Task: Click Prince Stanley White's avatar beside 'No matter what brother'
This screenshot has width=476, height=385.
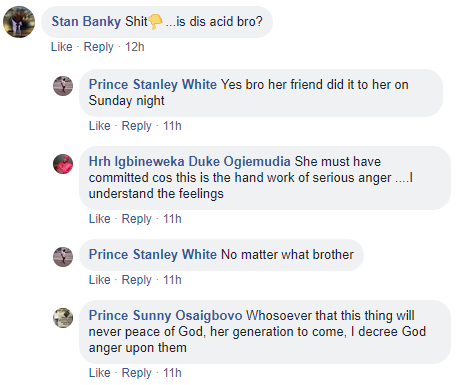Action: click(x=63, y=257)
